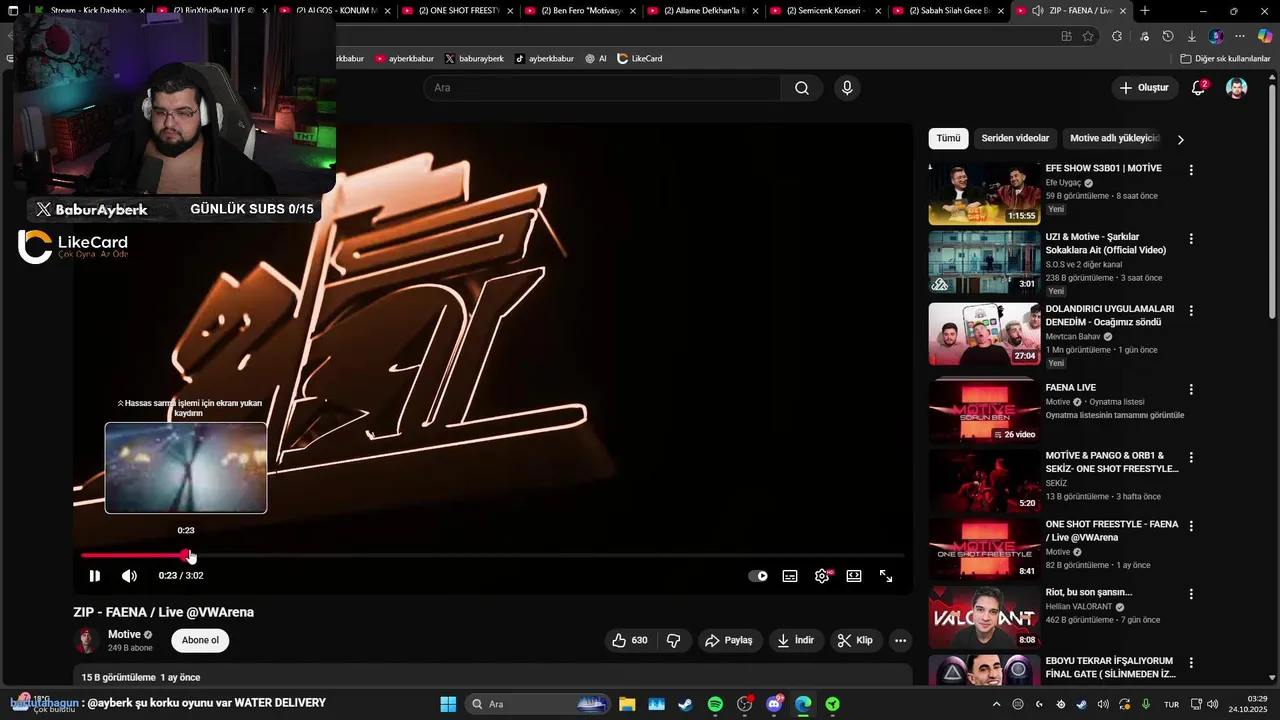The width and height of the screenshot is (1280, 720).
Task: Add page to favorites star icon
Action: pyautogui.click(x=1088, y=36)
